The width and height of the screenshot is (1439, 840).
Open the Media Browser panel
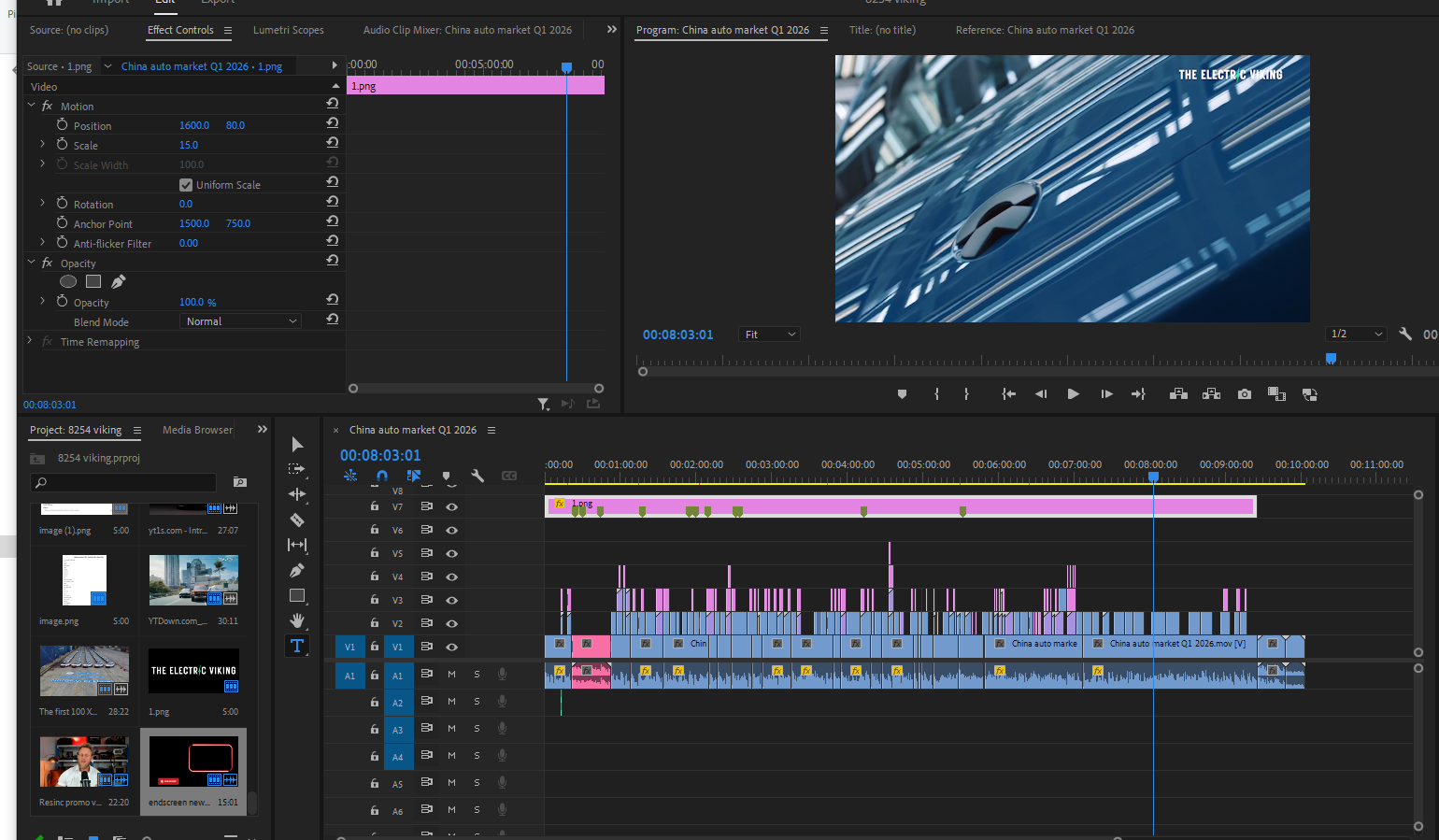click(196, 430)
